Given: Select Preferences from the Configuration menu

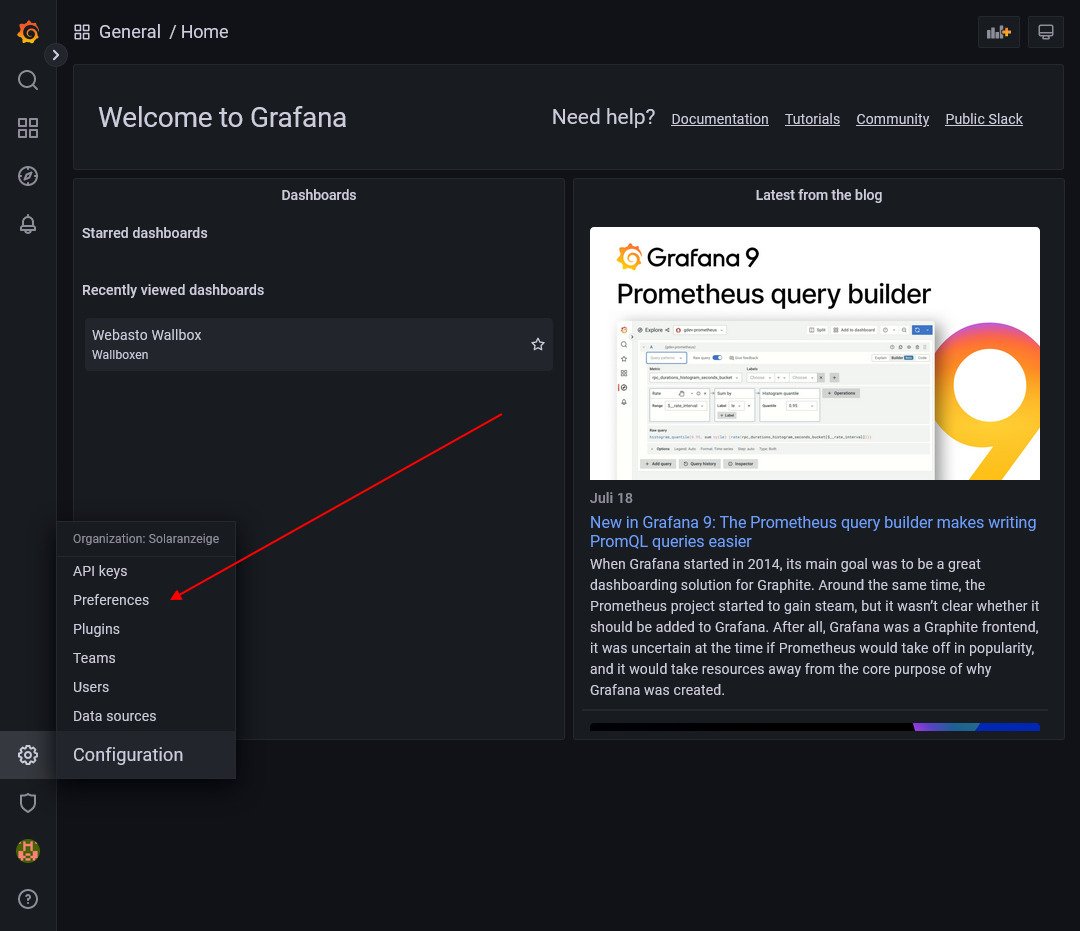Looking at the screenshot, I should tap(111, 600).
